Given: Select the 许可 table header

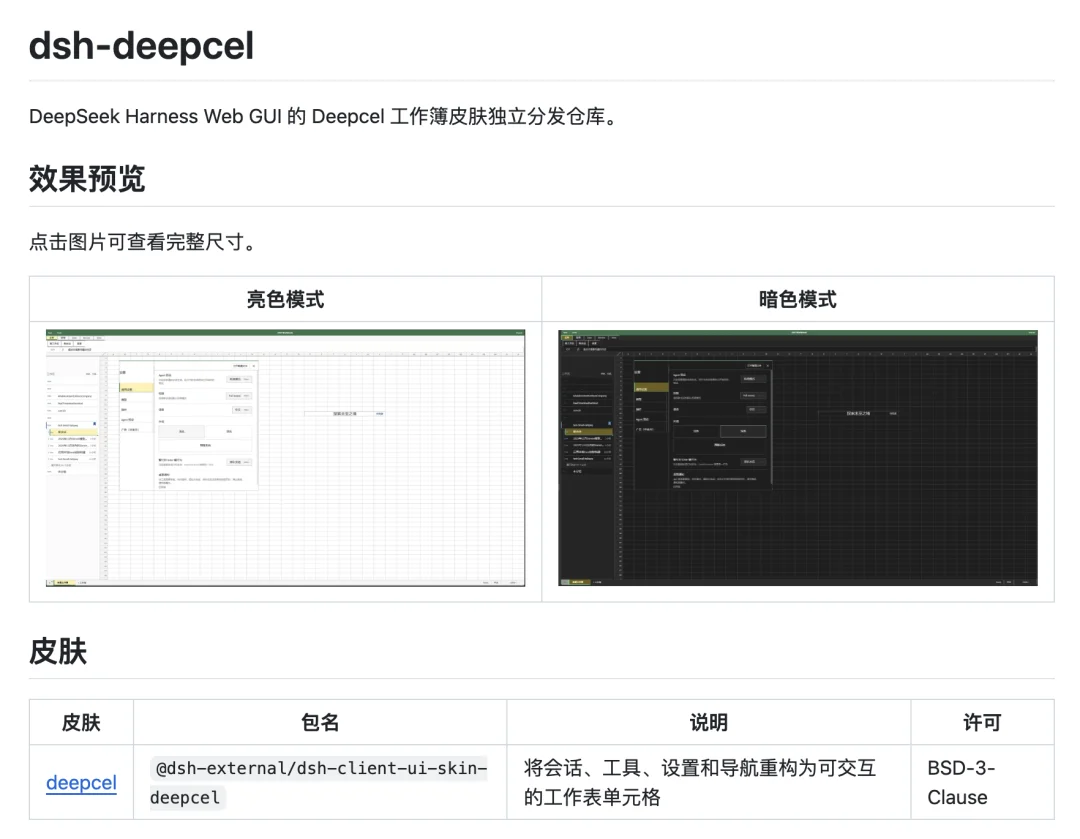Looking at the screenshot, I should click(x=982, y=723).
